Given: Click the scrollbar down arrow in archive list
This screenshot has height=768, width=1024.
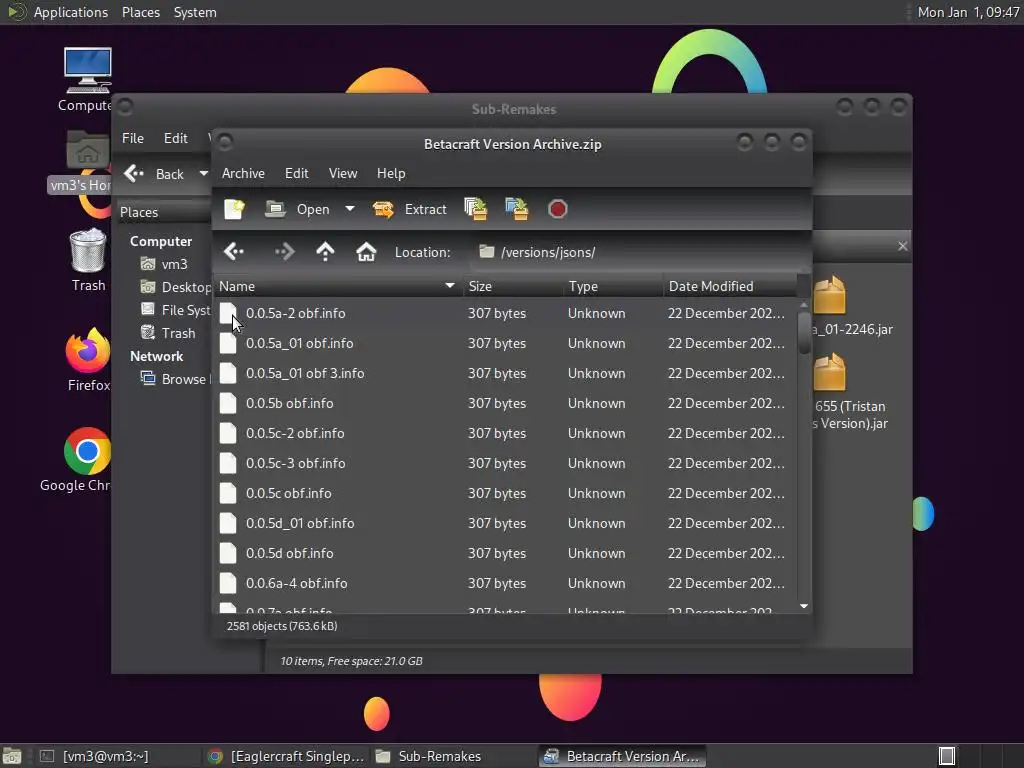Looking at the screenshot, I should click(804, 607).
